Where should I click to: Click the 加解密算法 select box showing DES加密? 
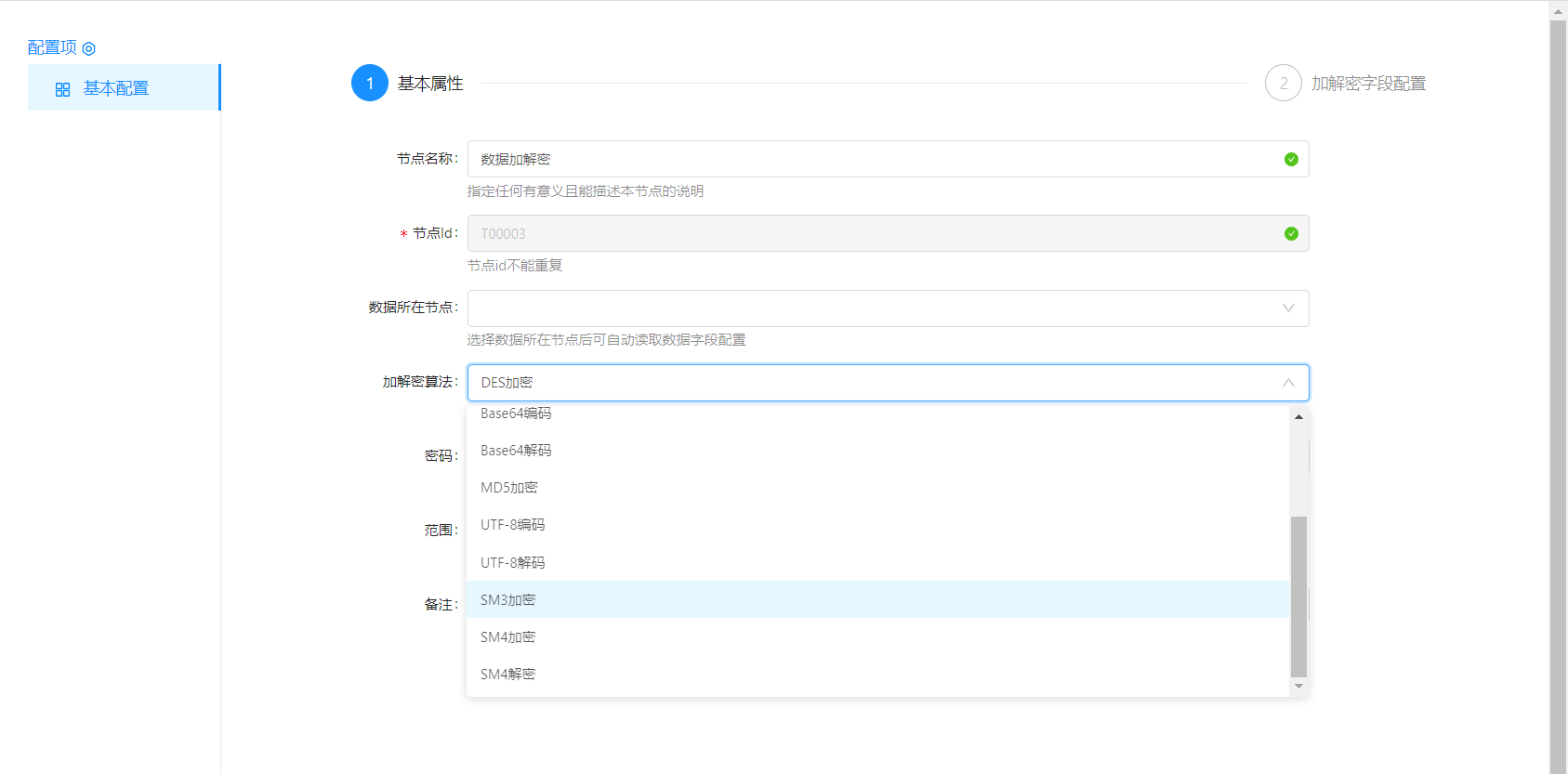click(874, 383)
